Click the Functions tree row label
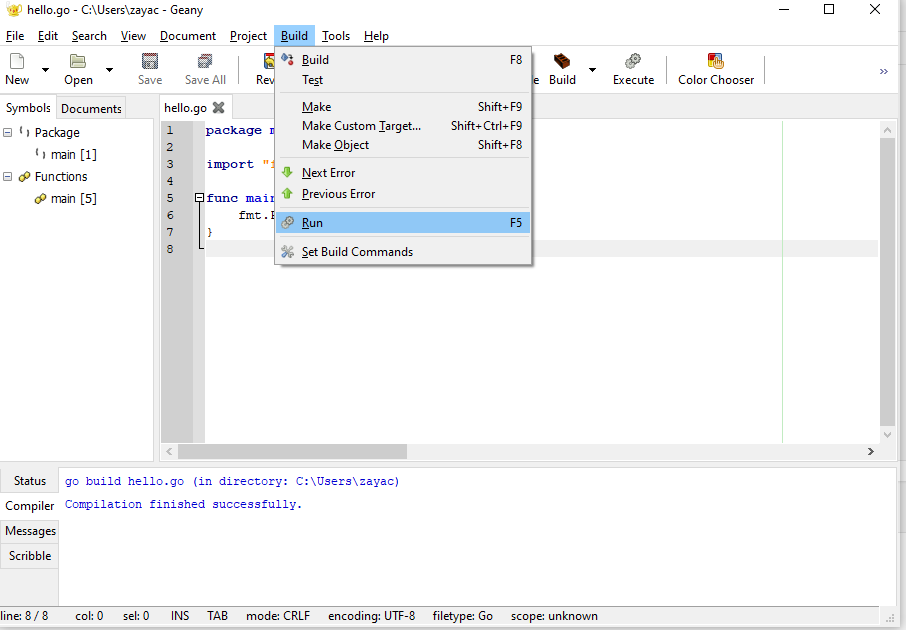 click(x=61, y=176)
